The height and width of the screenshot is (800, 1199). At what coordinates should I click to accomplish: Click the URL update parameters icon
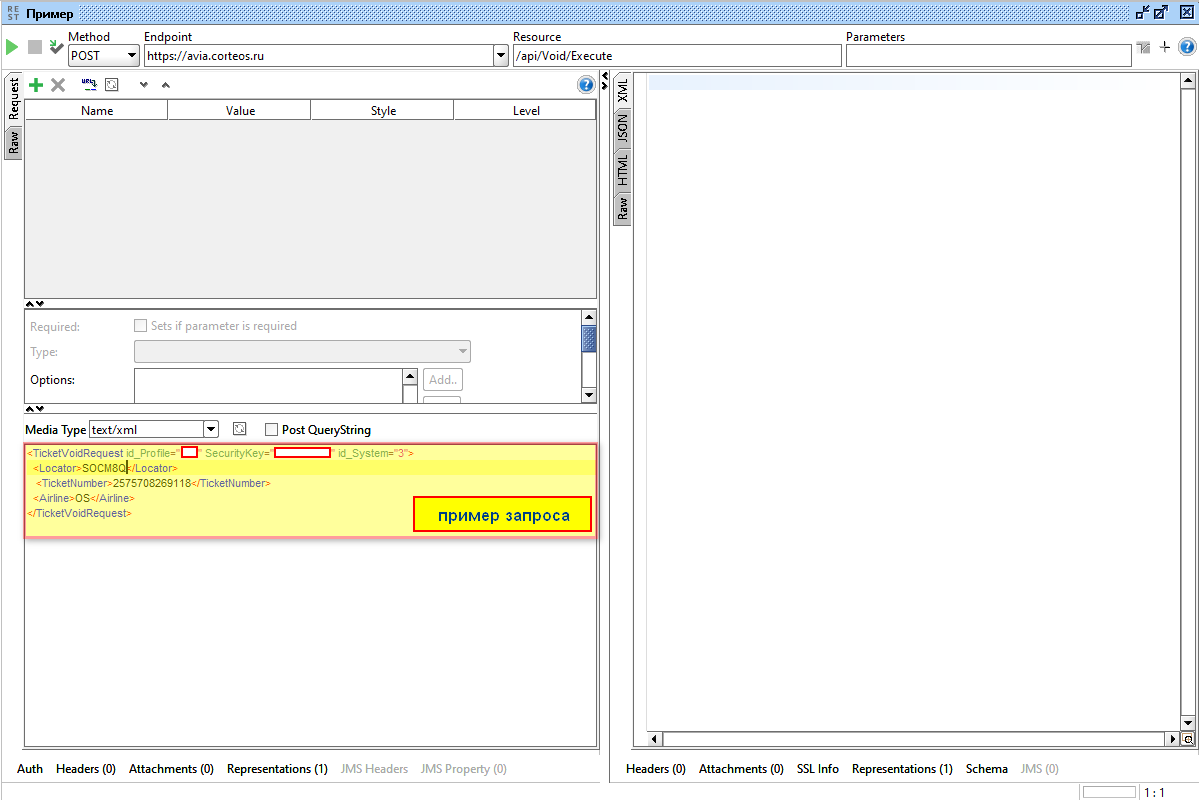click(x=89, y=85)
